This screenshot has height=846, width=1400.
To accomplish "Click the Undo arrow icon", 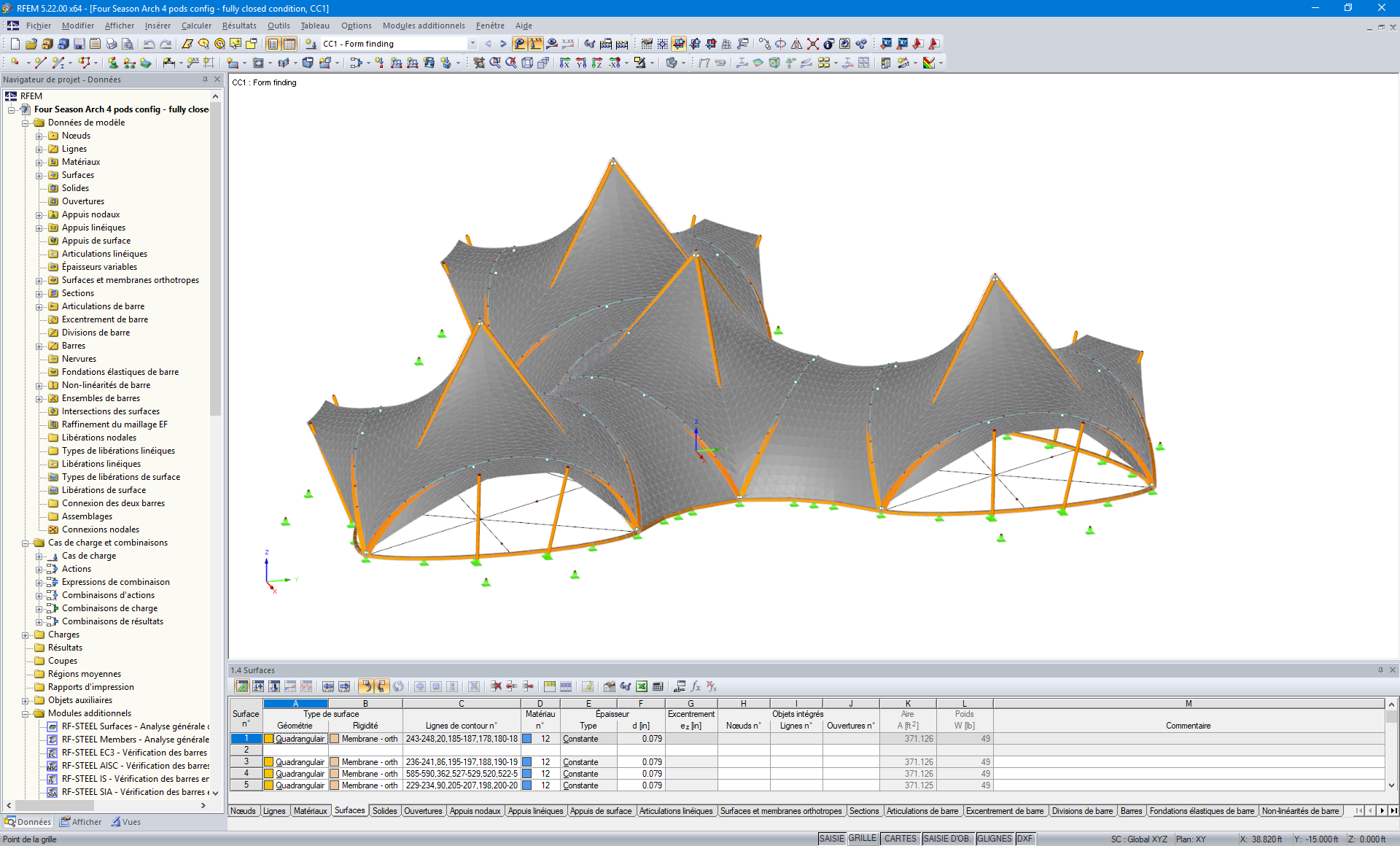I will [x=149, y=44].
